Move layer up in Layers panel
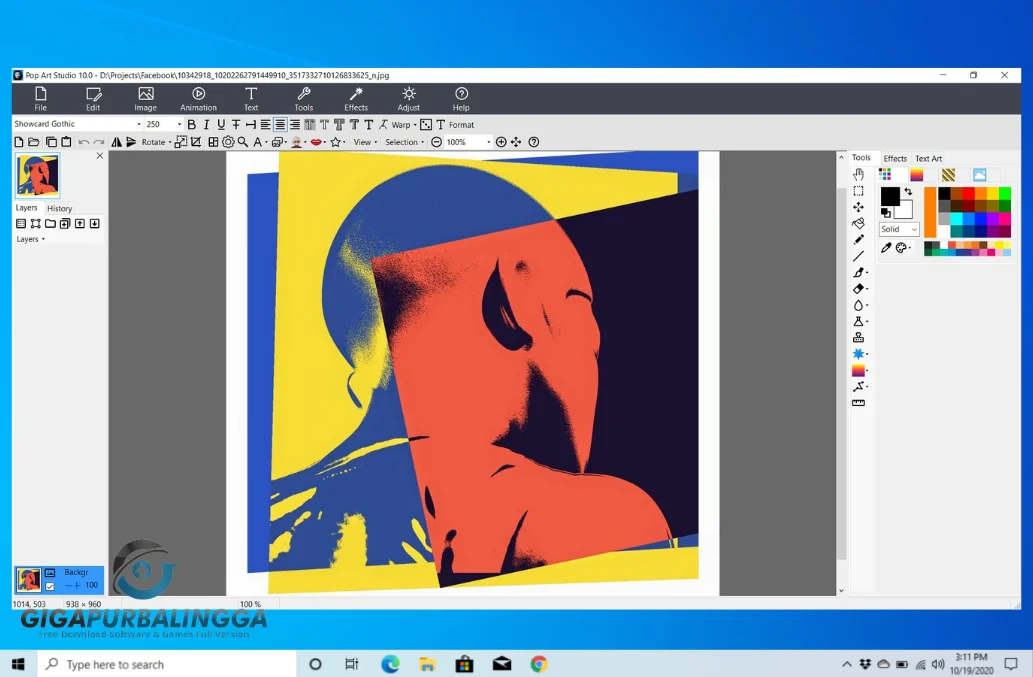Screen dimensions: 1033x677 (80, 224)
